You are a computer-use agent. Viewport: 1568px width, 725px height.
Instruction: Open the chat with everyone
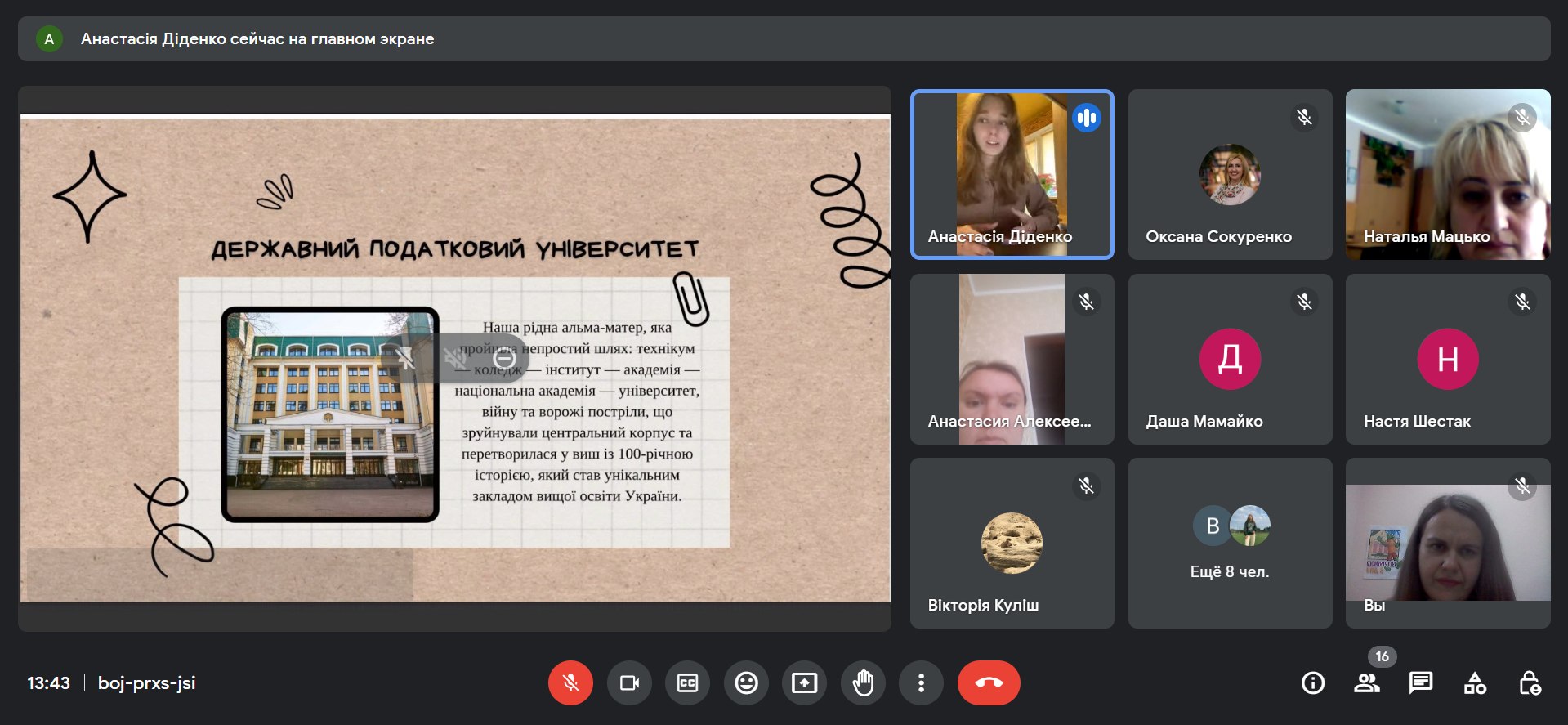(x=1421, y=682)
